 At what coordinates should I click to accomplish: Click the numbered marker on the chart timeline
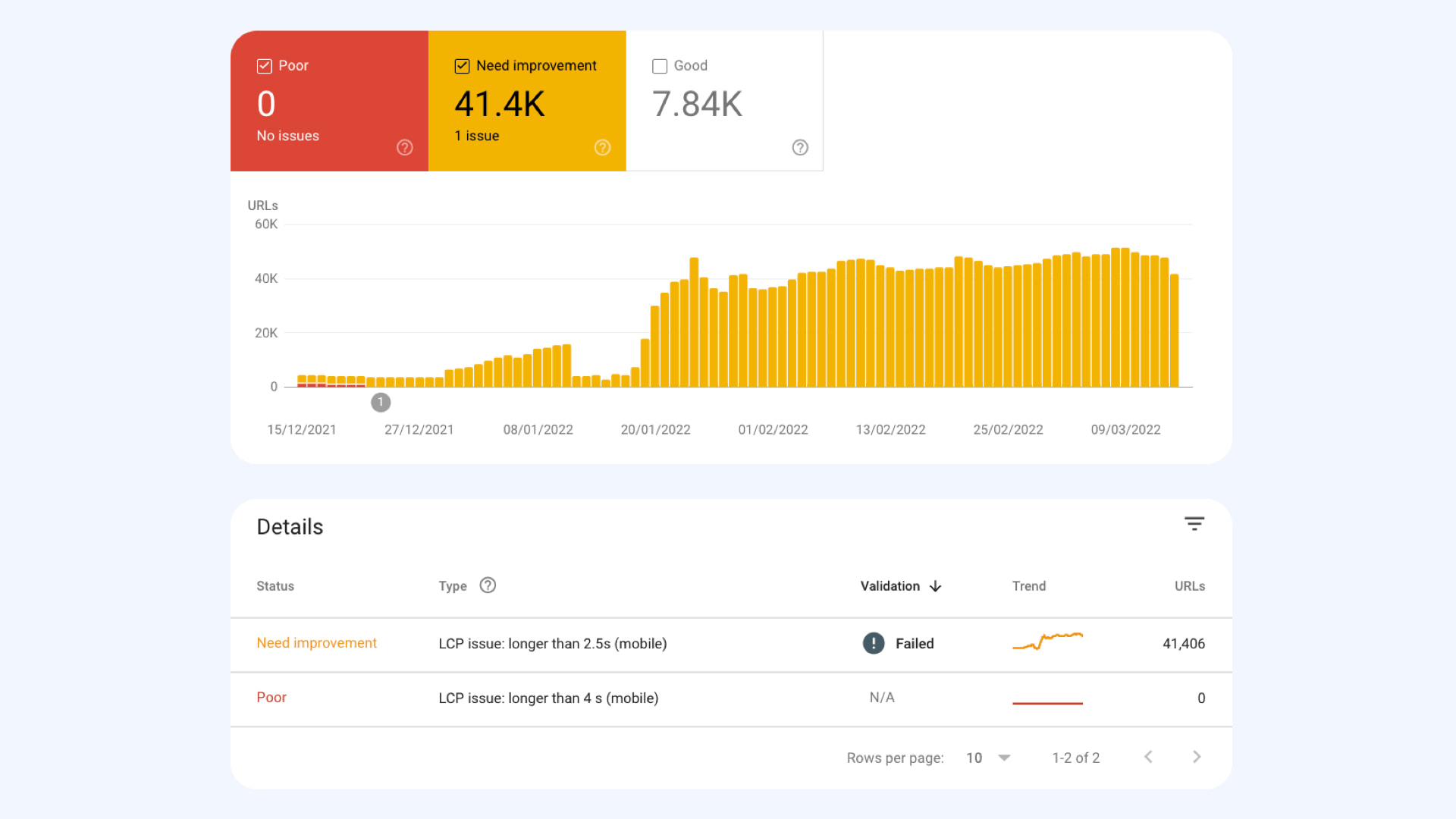pos(380,402)
